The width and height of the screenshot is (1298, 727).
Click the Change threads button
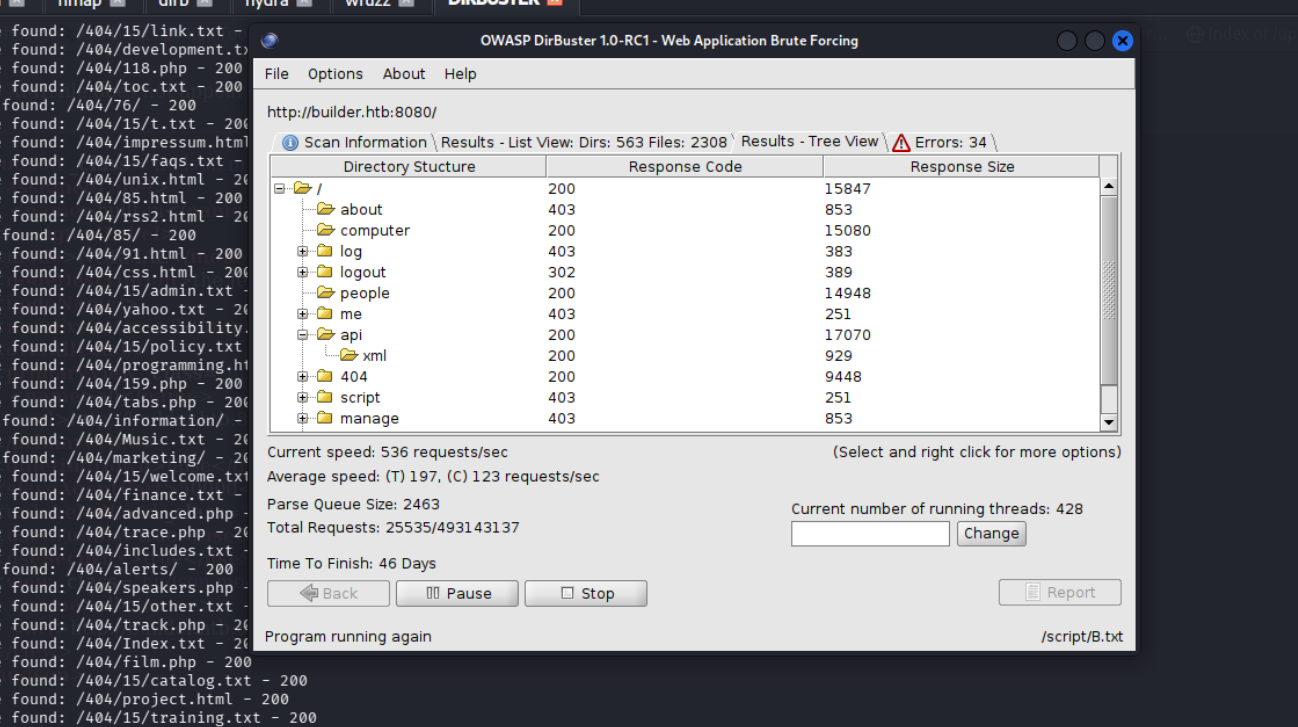coord(991,533)
